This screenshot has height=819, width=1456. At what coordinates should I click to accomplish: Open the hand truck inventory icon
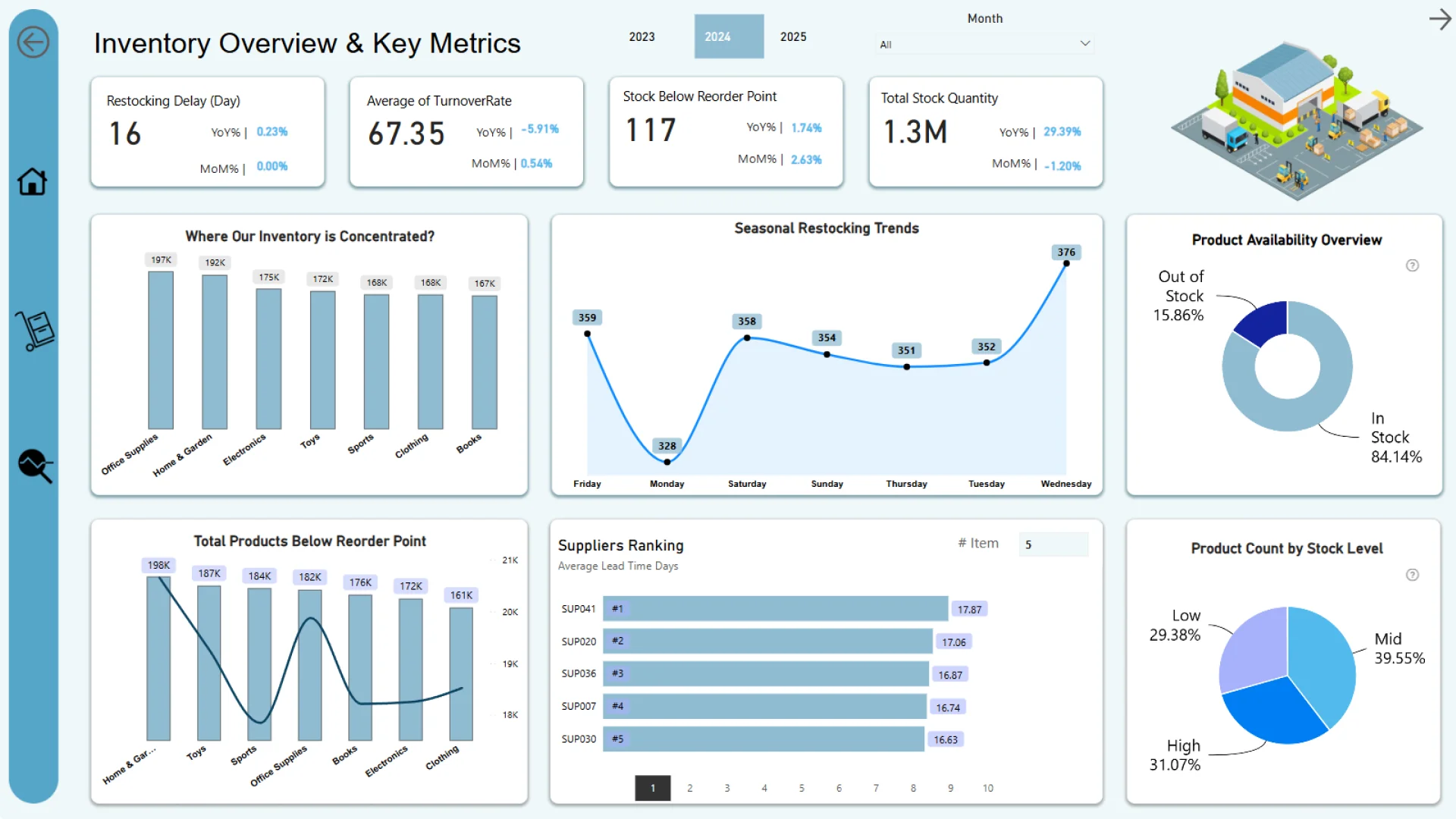click(35, 331)
